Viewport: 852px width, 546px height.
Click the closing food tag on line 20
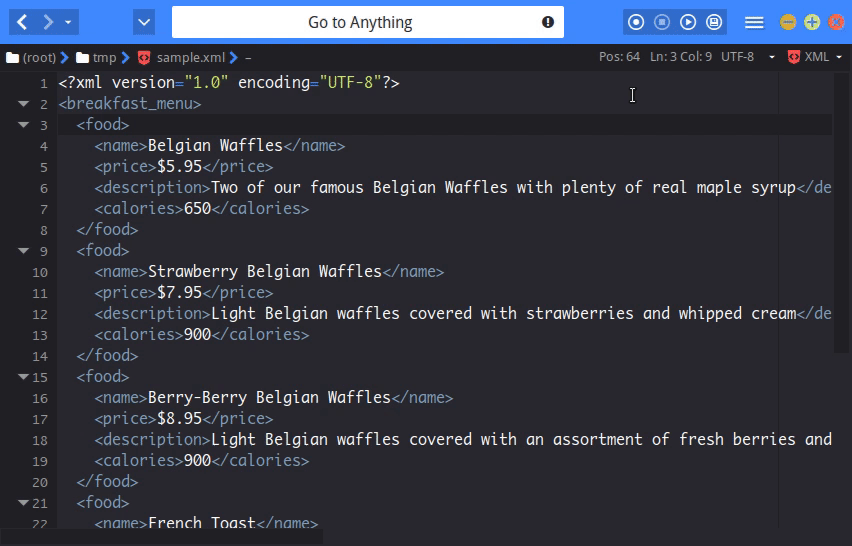107,481
